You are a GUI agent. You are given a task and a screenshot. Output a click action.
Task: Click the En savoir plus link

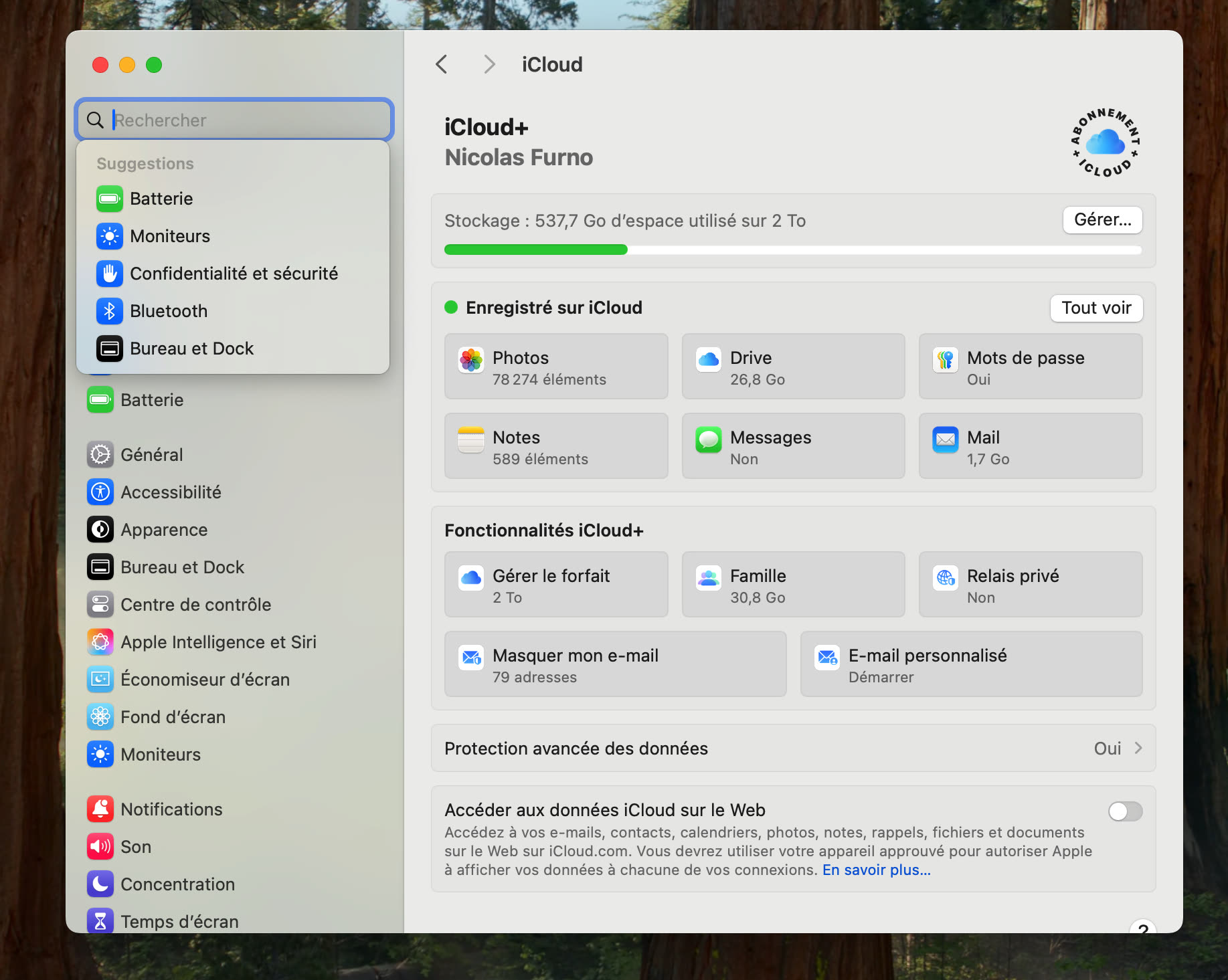pos(876,870)
